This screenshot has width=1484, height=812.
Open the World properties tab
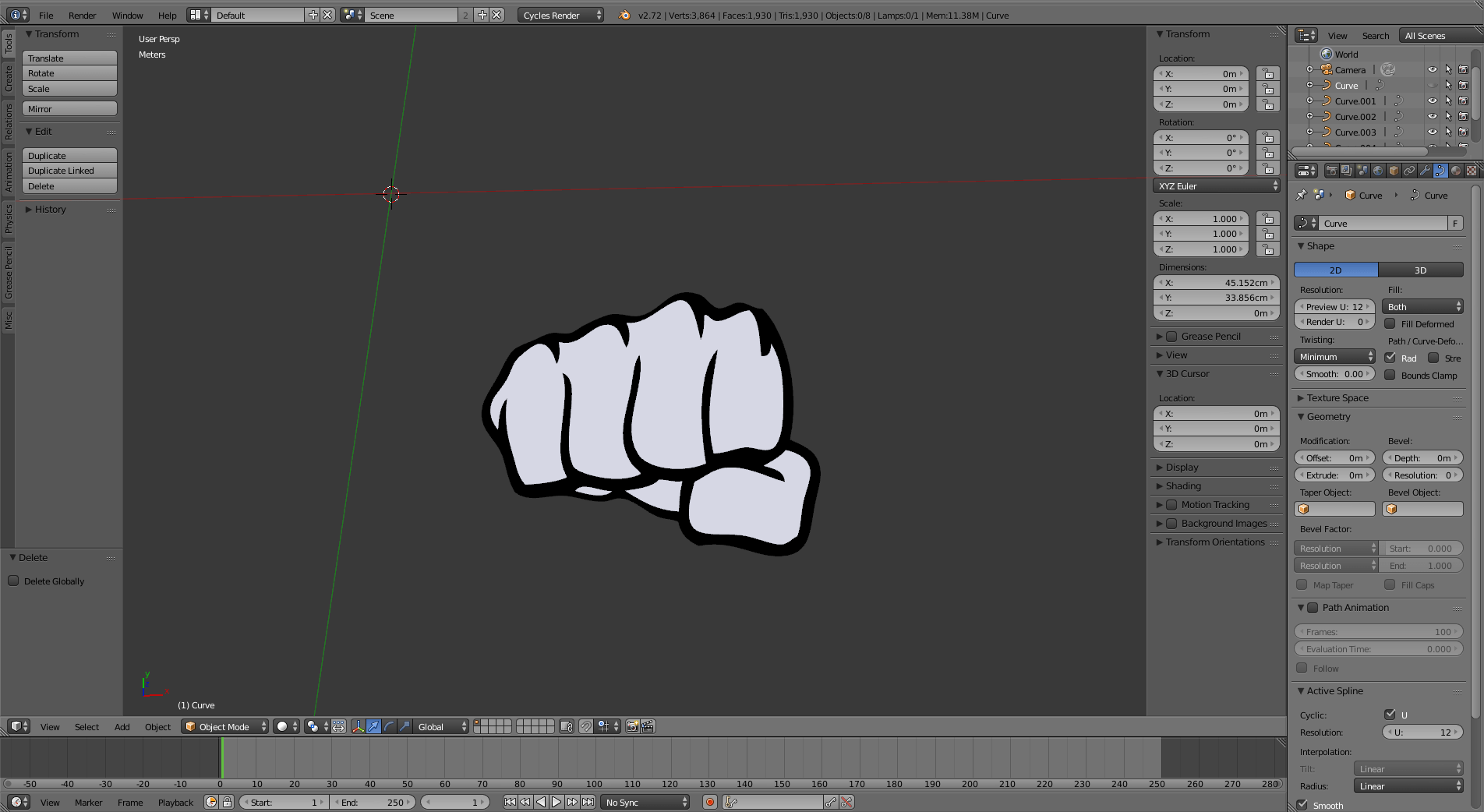pos(1377,171)
